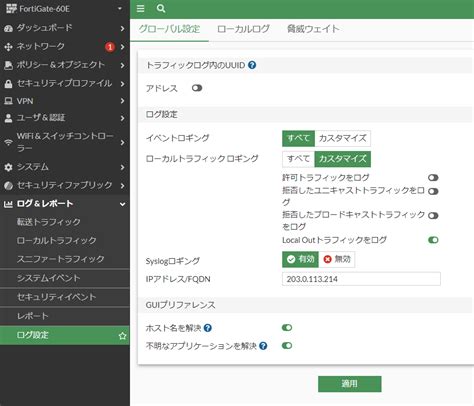Click the help icon beside 不明なアプリケーションを解決
Viewport: 474px width, 406px height.
tap(263, 346)
